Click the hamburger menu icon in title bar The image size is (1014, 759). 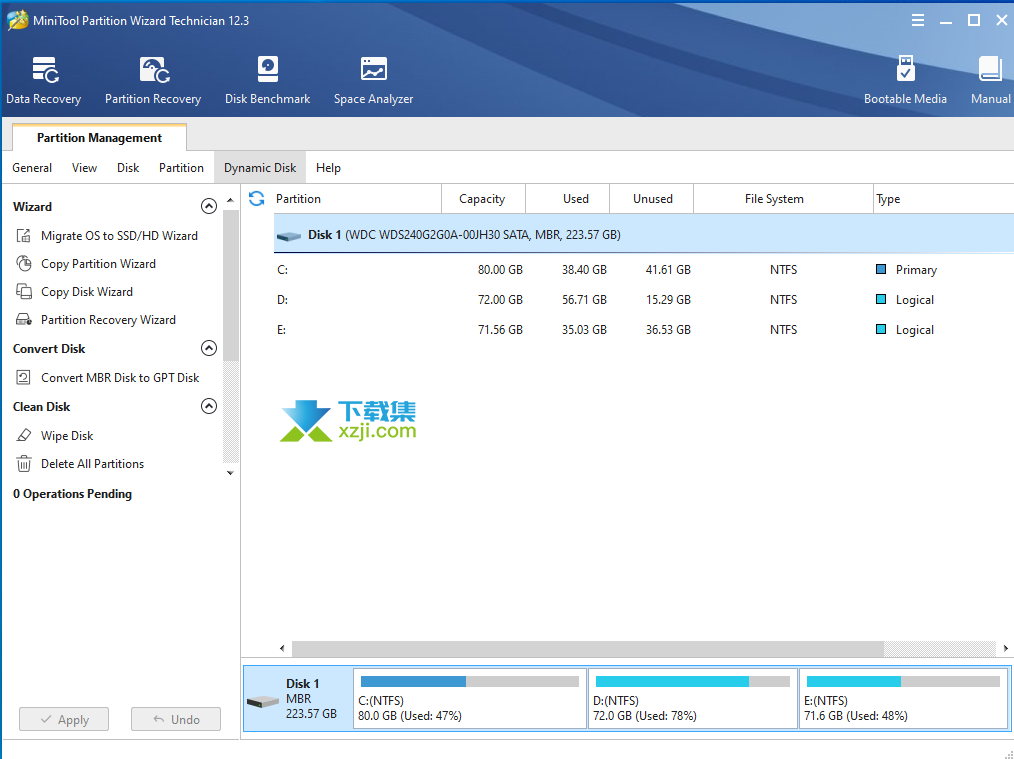pyautogui.click(x=917, y=21)
